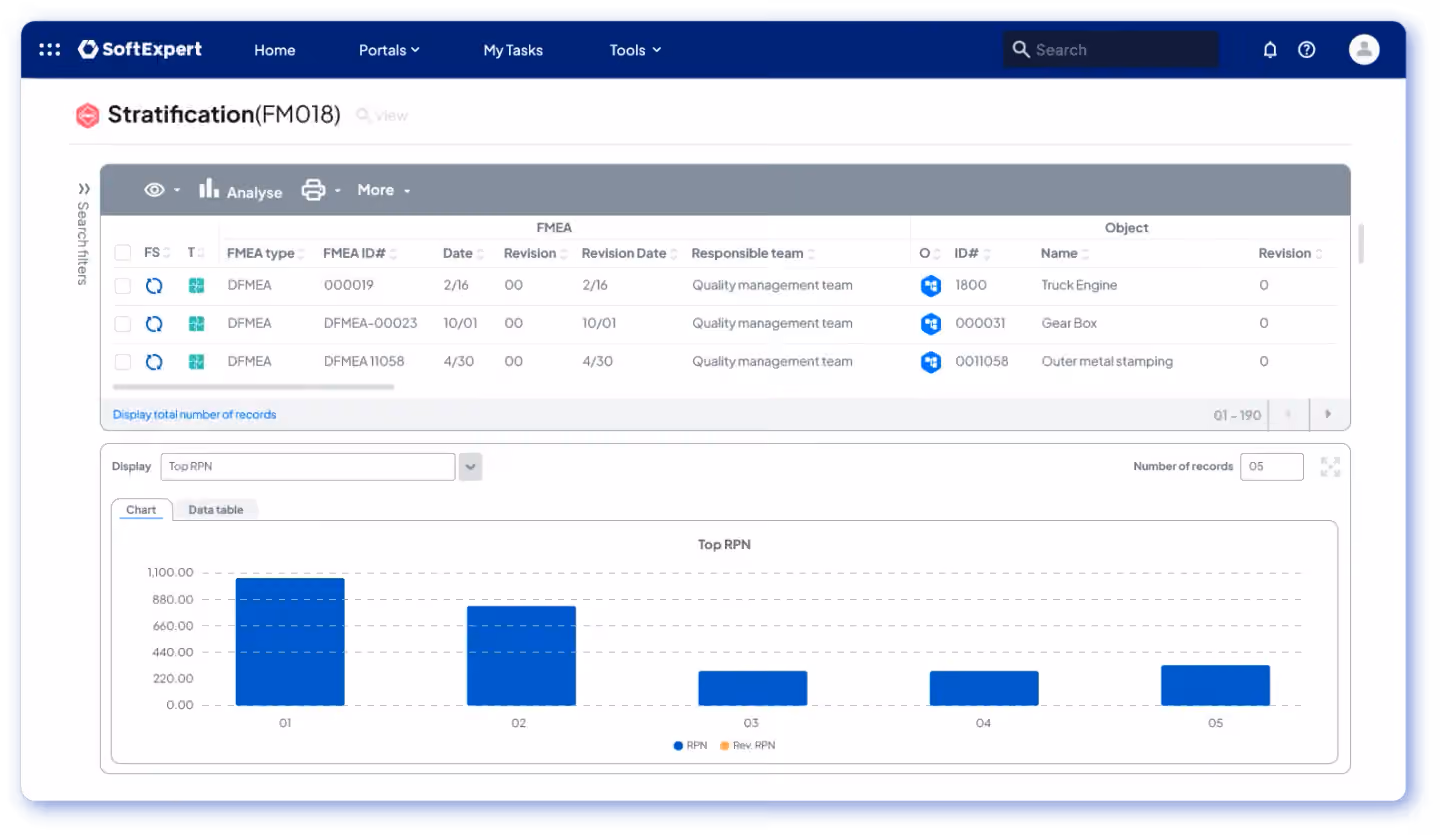
Task: Sort by FMEA type column
Action: point(266,253)
